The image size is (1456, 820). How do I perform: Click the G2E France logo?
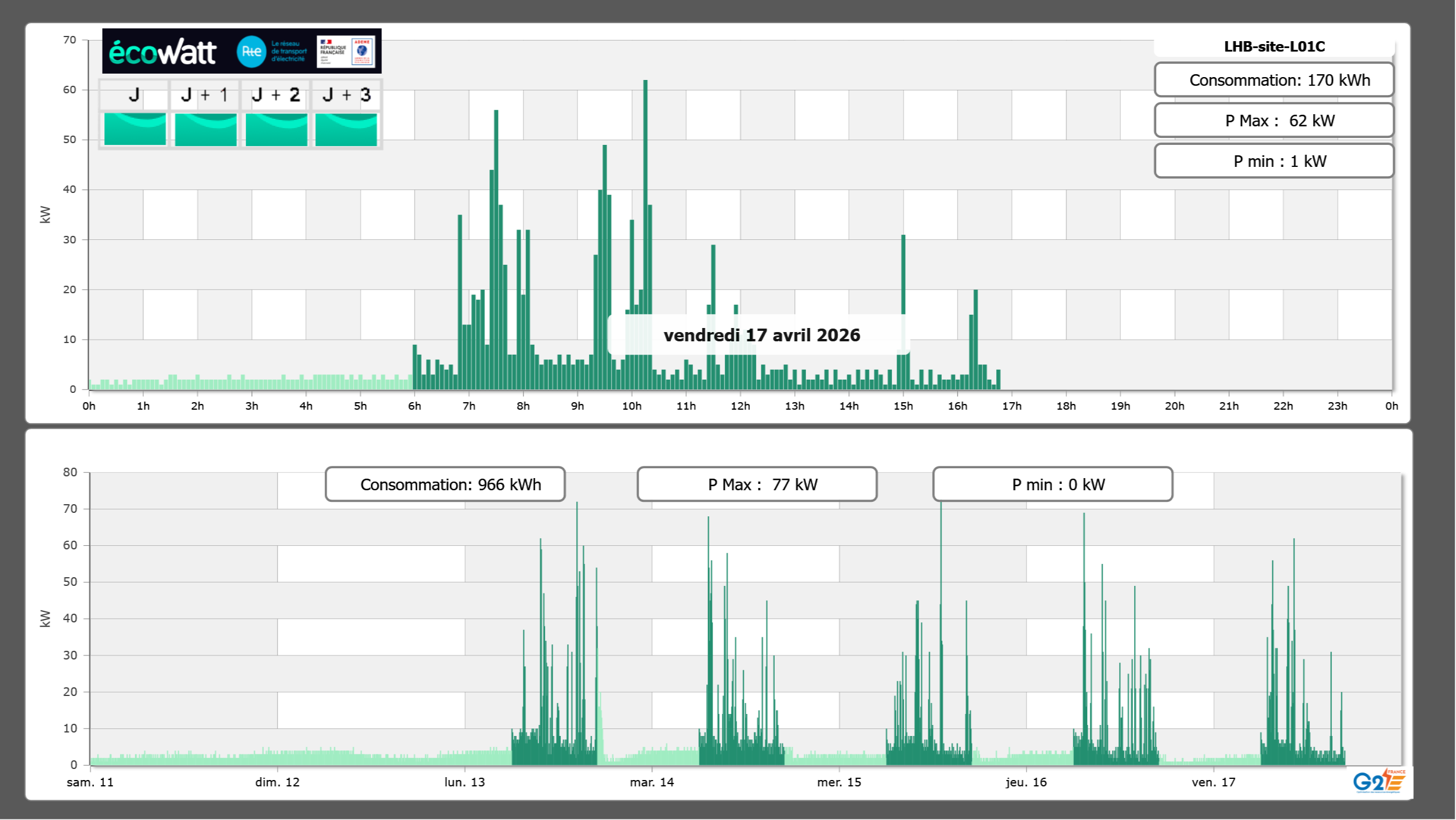(1378, 782)
